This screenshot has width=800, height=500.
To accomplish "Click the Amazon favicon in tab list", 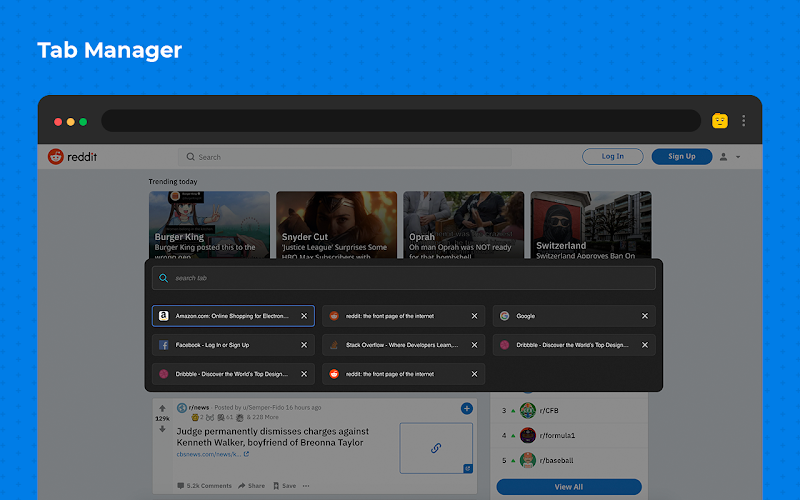I will [163, 316].
